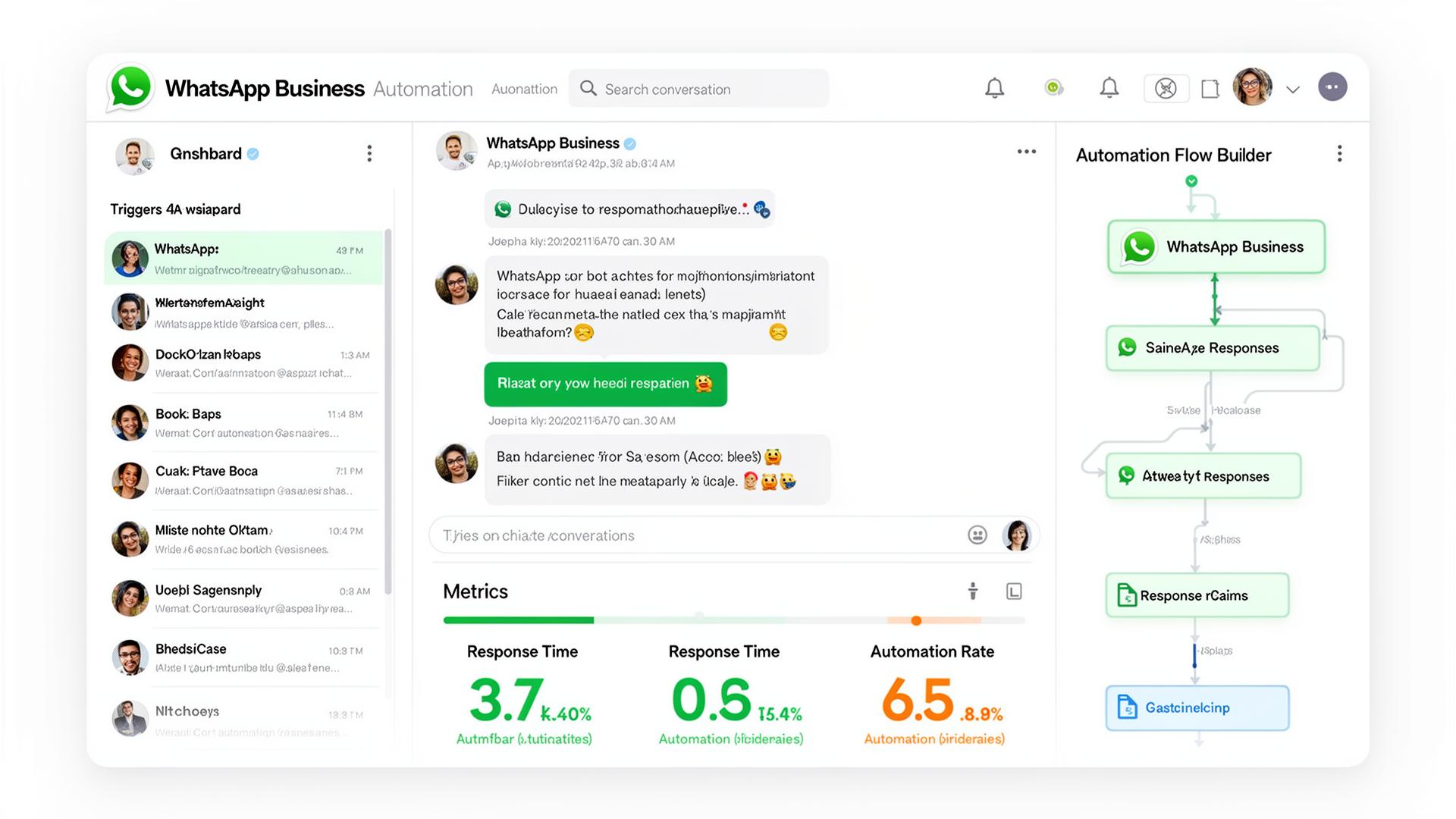The height and width of the screenshot is (819, 1456).
Task: Click the search magnifier icon
Action: tap(588, 89)
